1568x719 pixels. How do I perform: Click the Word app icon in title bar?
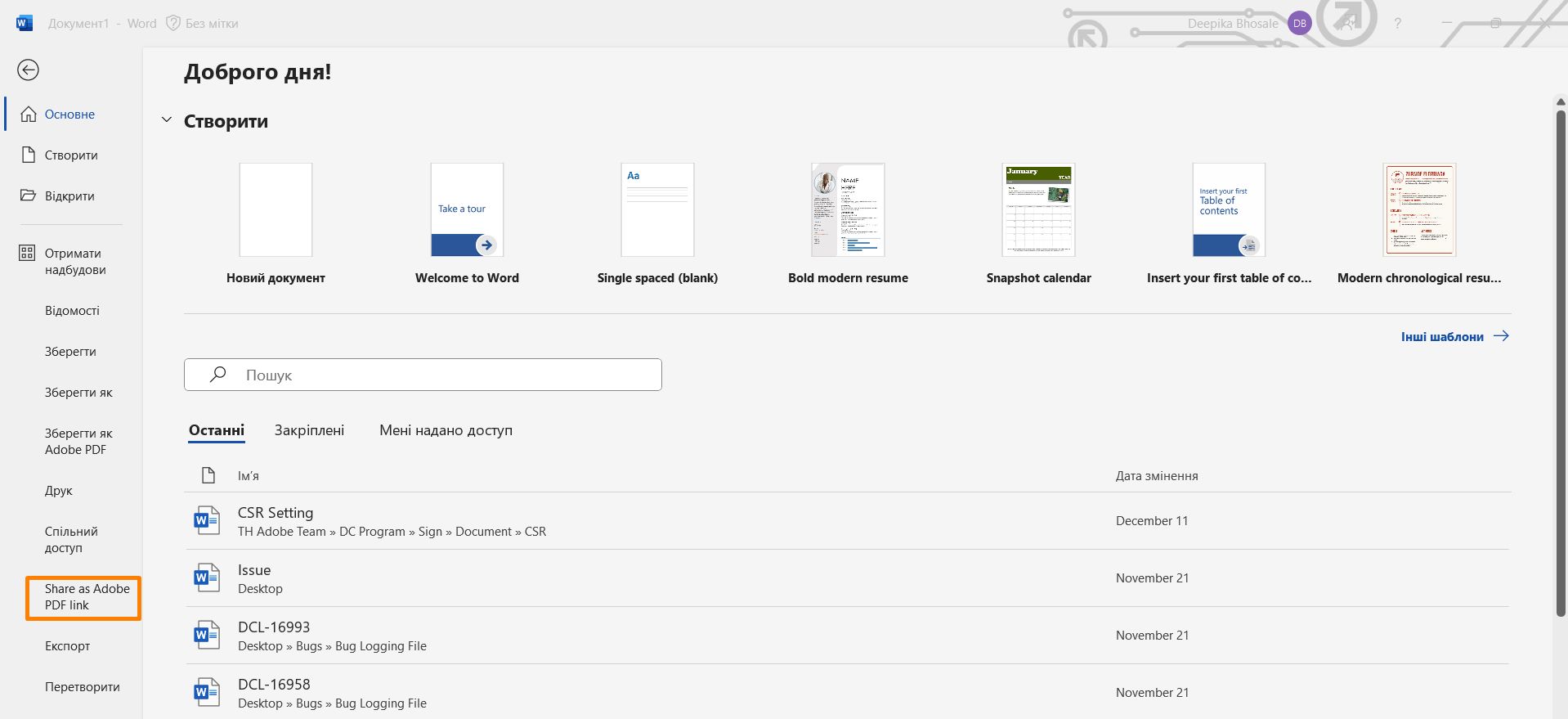click(x=25, y=24)
